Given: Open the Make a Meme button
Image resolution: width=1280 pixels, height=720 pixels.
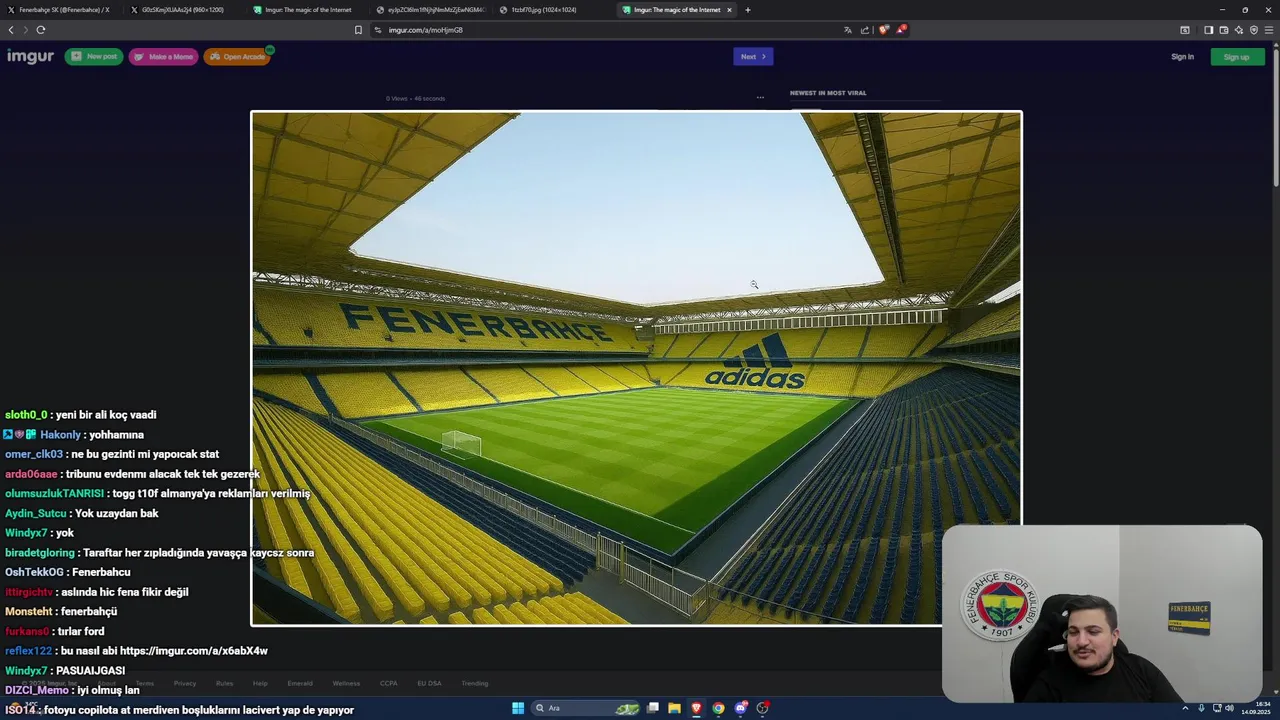Looking at the screenshot, I should [163, 57].
